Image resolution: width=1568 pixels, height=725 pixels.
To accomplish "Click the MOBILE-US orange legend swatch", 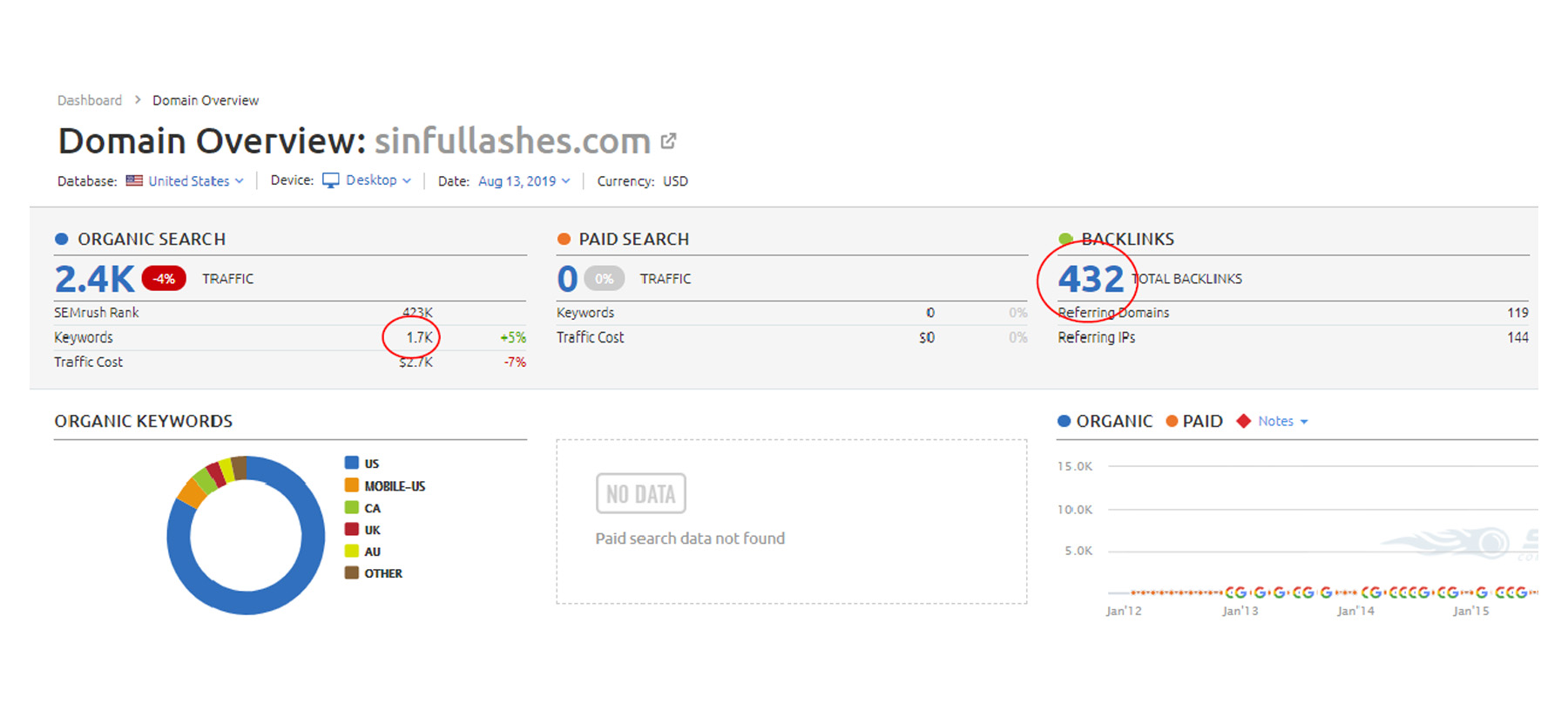I will [x=352, y=485].
